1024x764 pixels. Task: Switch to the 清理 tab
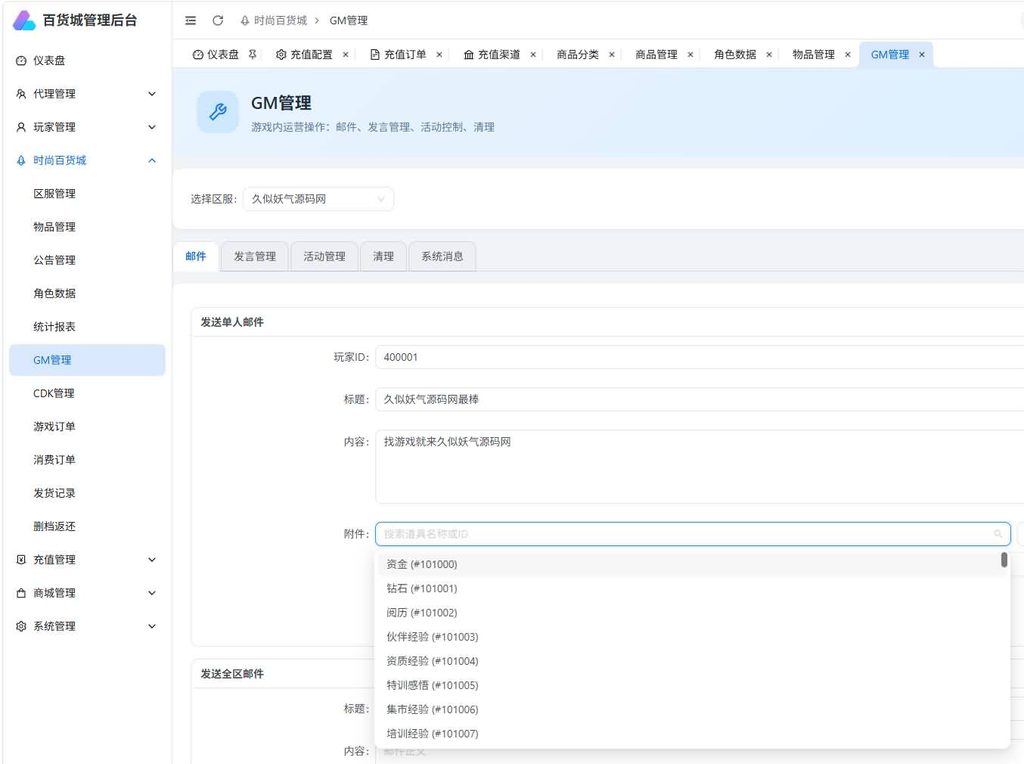click(383, 257)
